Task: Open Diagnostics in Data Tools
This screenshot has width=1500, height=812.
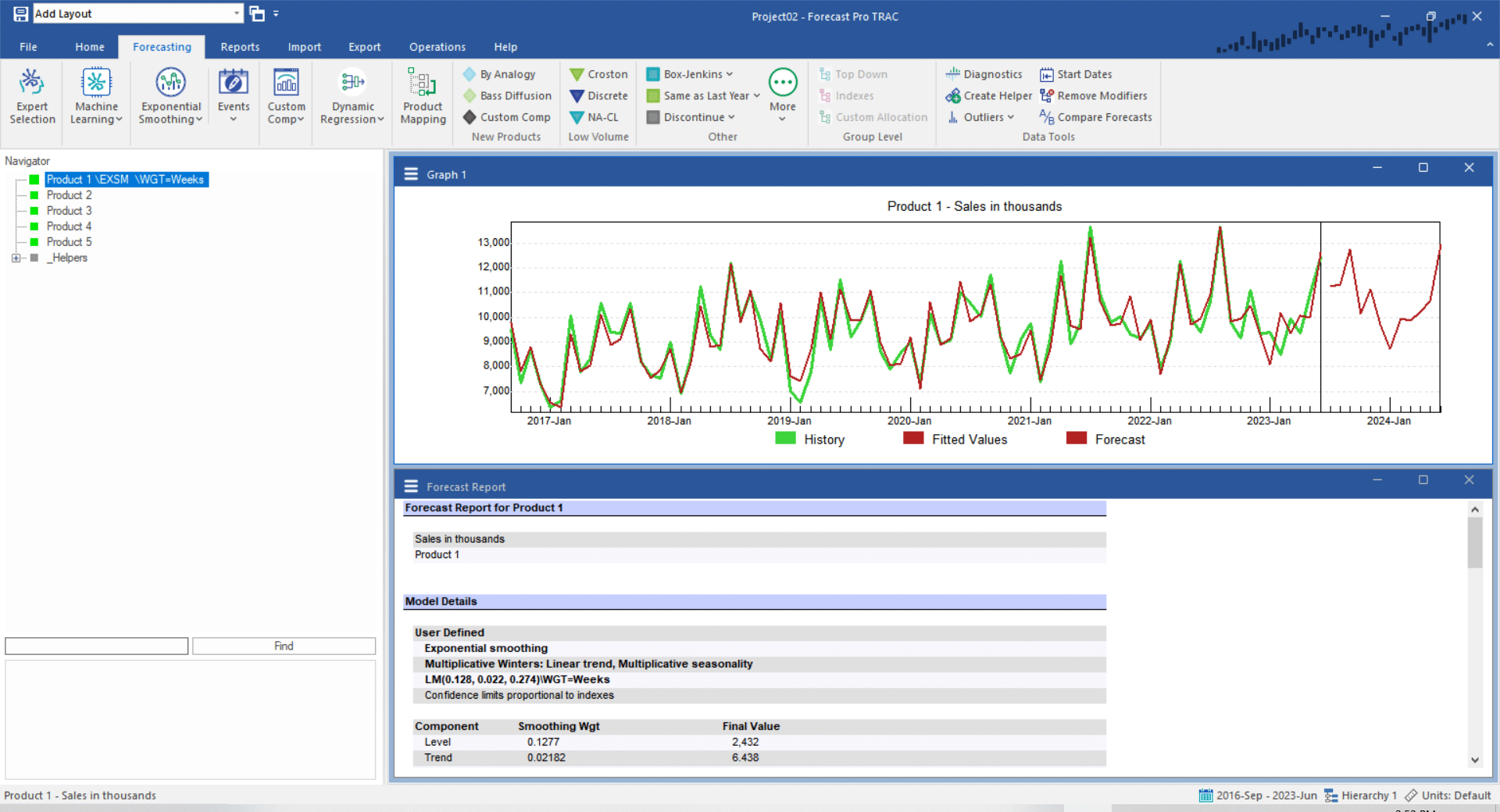Action: (x=984, y=73)
